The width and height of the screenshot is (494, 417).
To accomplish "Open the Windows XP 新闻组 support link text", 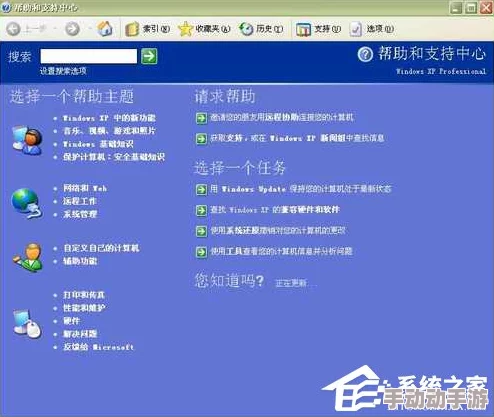I will (x=297, y=138).
